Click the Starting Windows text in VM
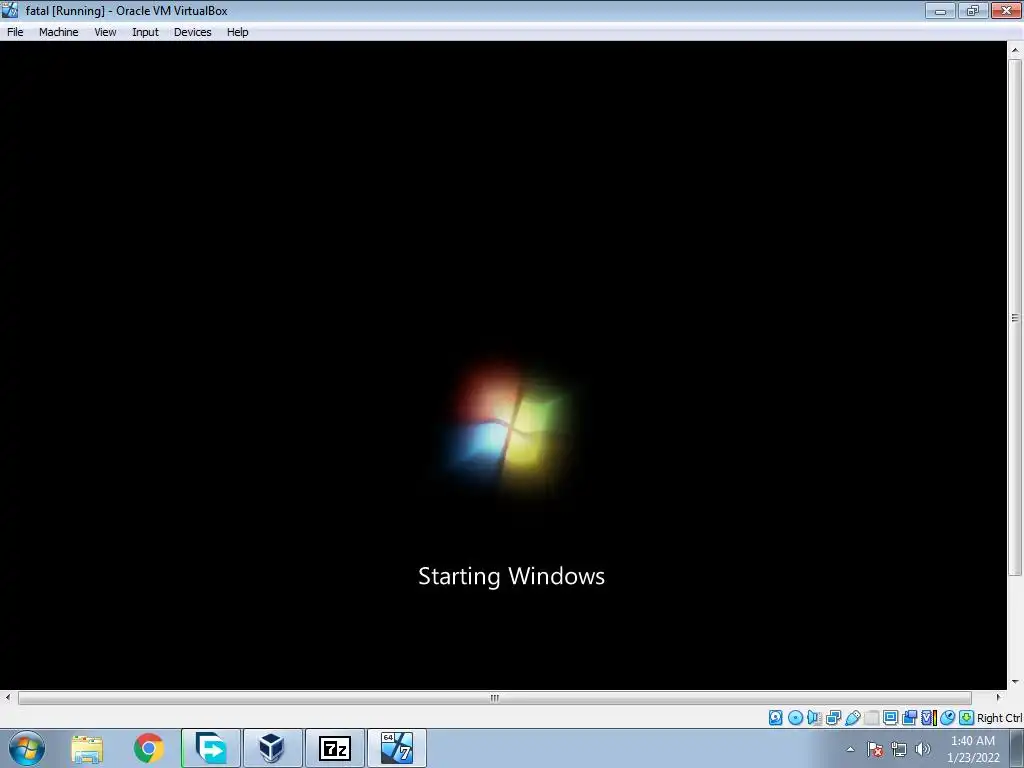Viewport: 1024px width, 768px height. [x=511, y=576]
